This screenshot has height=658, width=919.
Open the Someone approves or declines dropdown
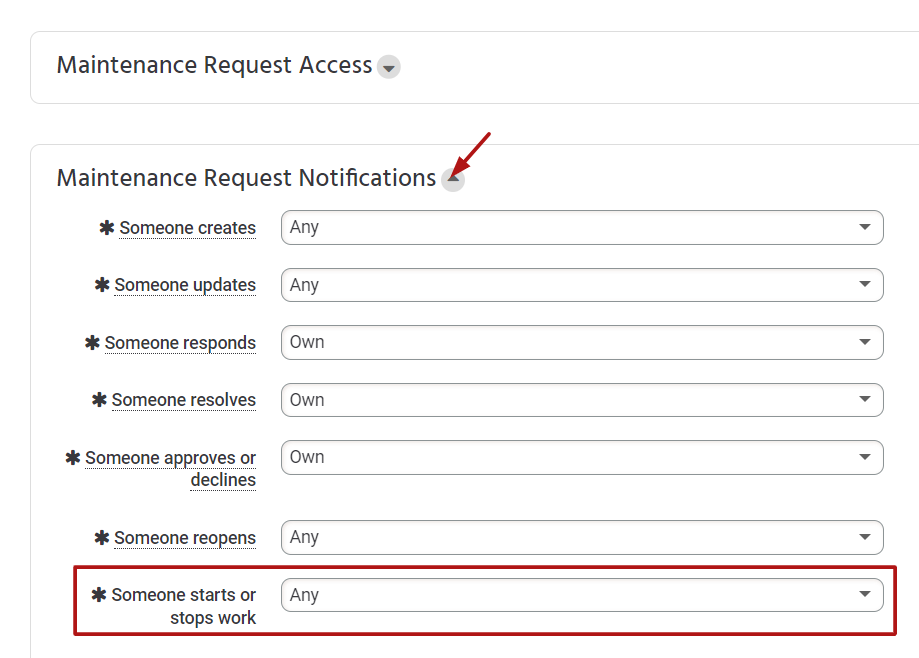(582, 457)
